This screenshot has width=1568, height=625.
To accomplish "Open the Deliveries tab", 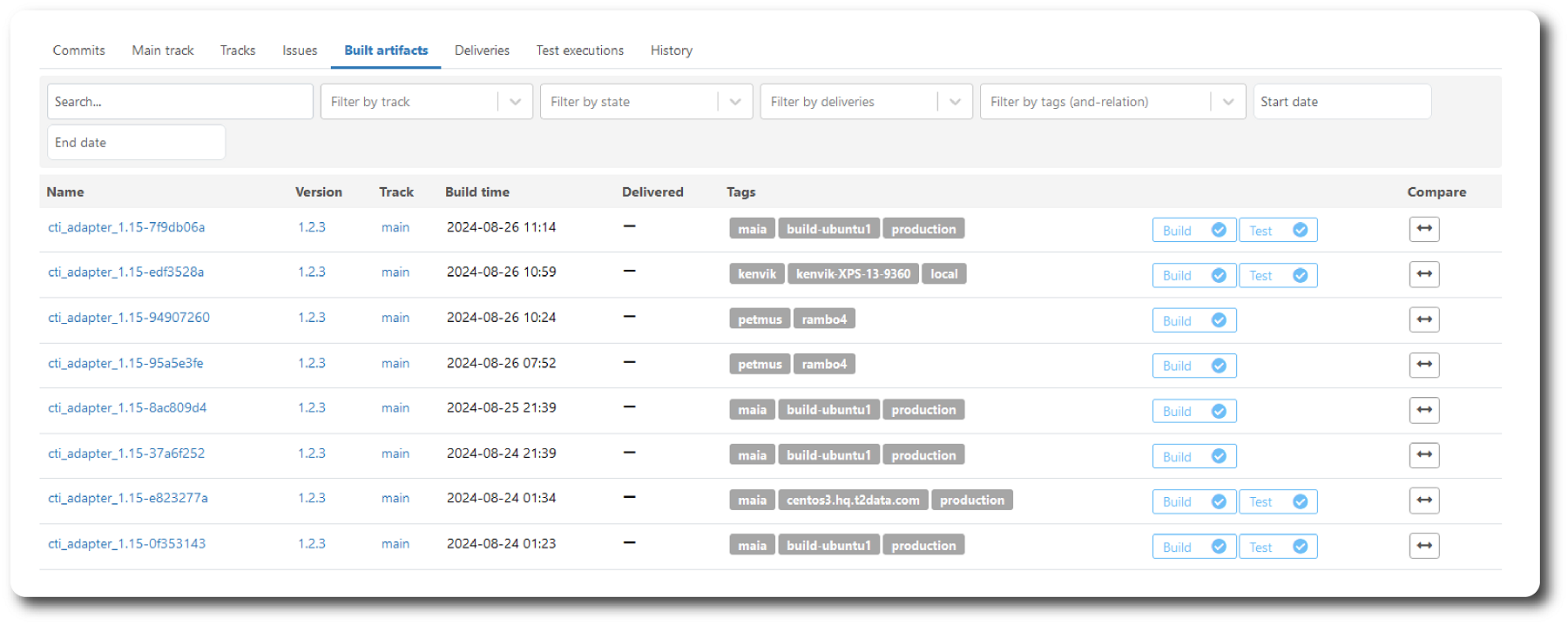I will pyautogui.click(x=482, y=50).
